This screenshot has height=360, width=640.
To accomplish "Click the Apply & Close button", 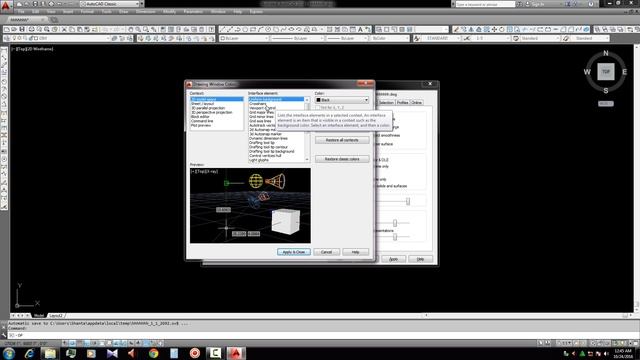I will (x=294, y=252).
